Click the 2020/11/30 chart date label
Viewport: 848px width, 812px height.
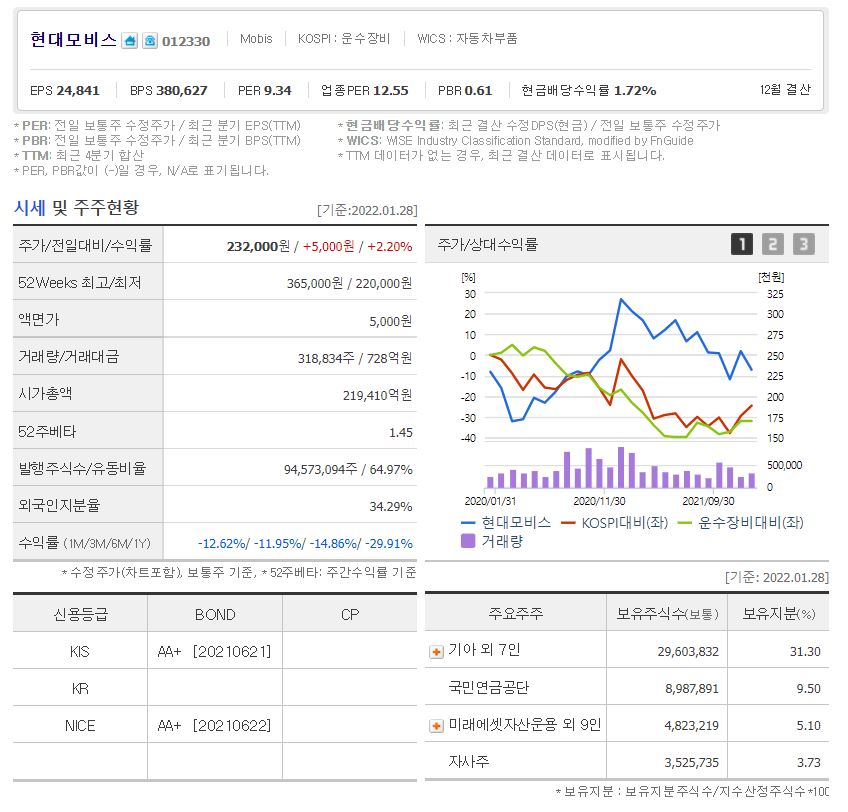click(599, 501)
